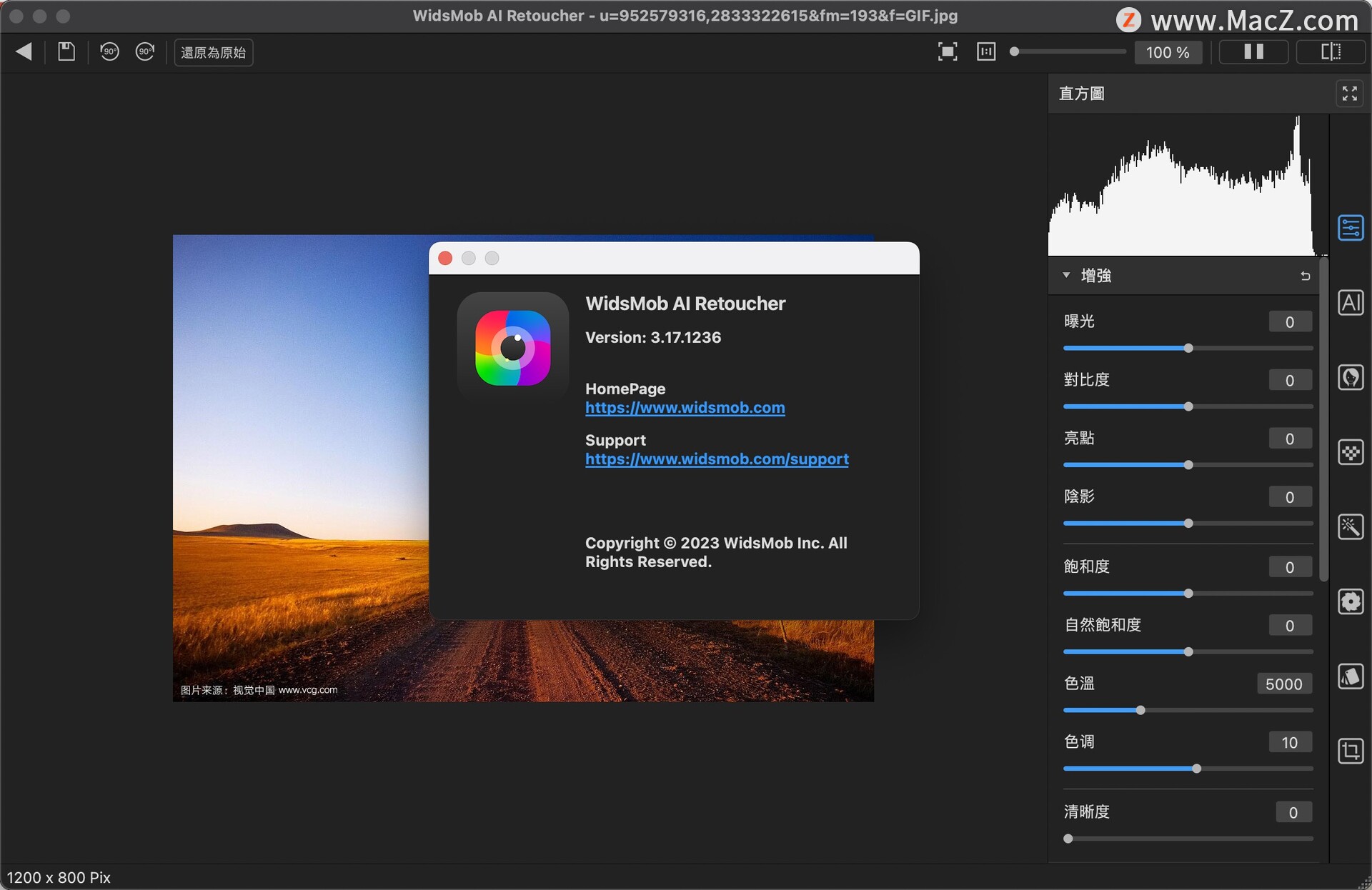Open the magic wand effects panel
Screen dimensions: 1372x890
point(1351,527)
